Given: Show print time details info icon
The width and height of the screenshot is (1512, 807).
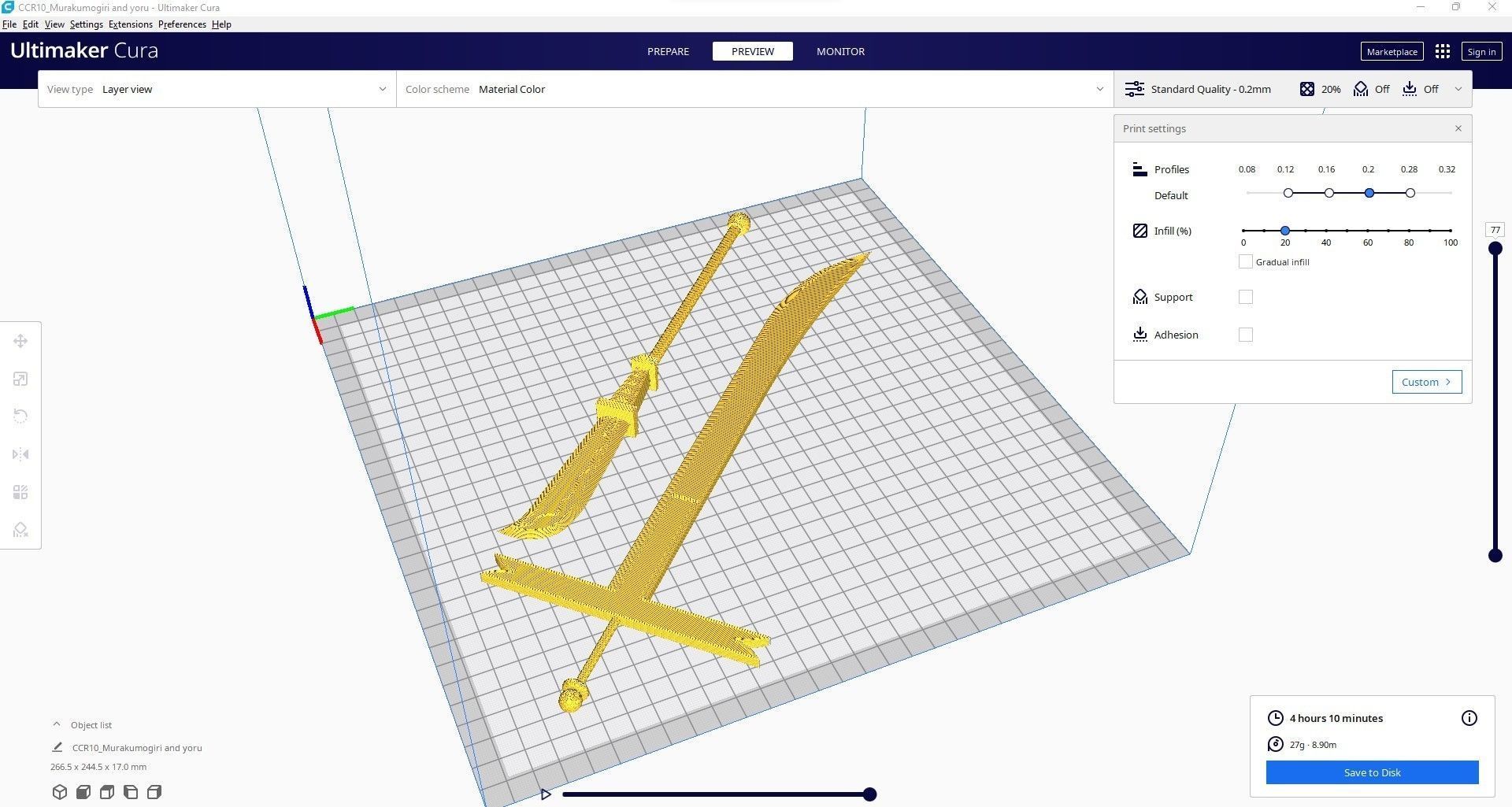Looking at the screenshot, I should tap(1469, 718).
